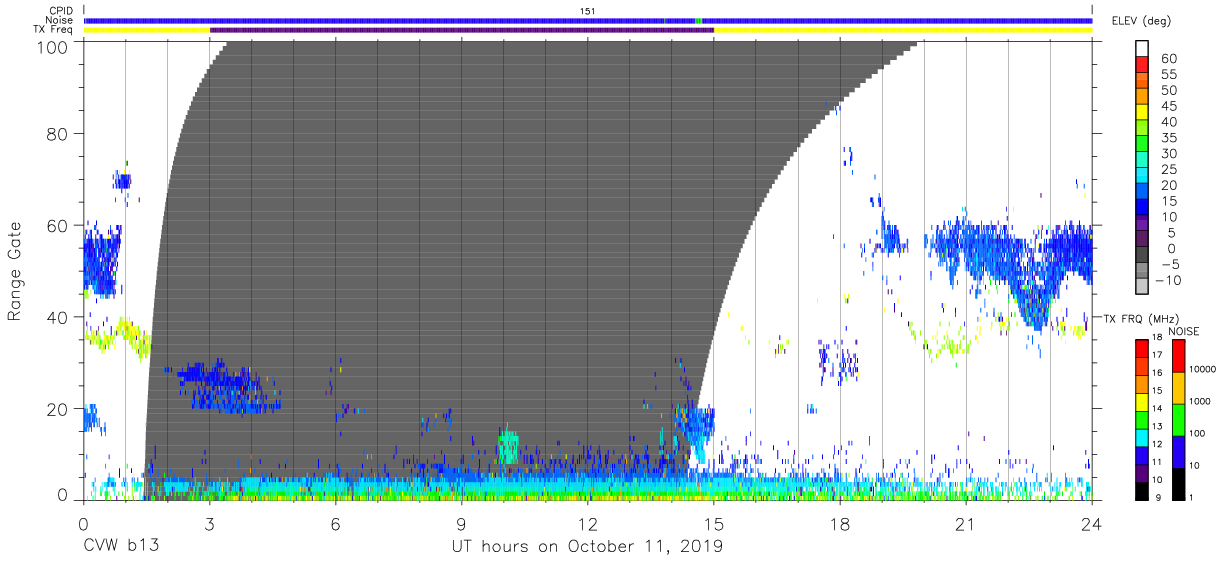Click the 100 label on the NOISE colorbar
1228x567 pixels.
click(x=1198, y=433)
